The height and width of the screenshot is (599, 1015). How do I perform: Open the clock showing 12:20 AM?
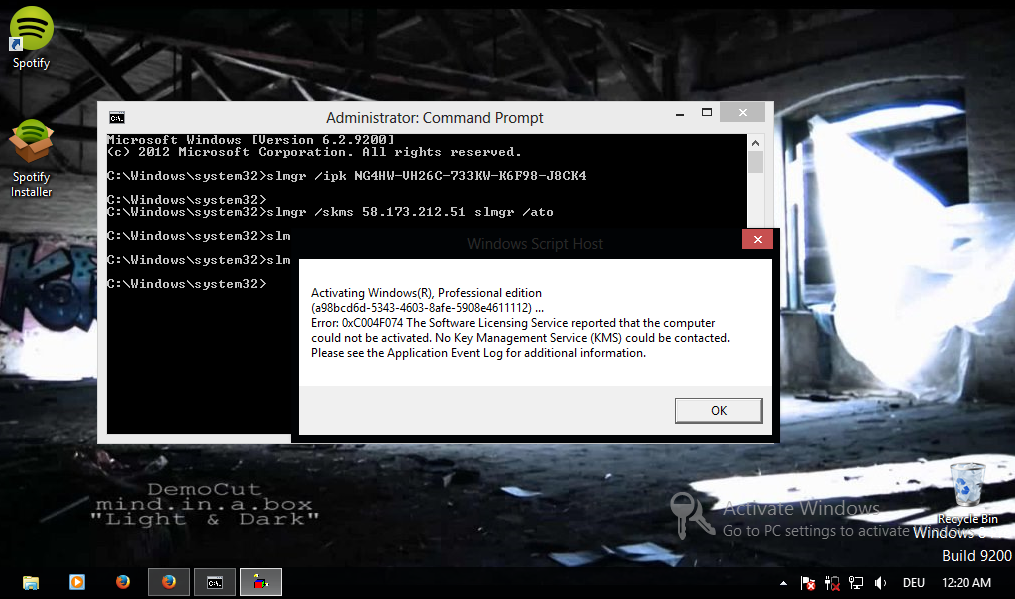(966, 583)
